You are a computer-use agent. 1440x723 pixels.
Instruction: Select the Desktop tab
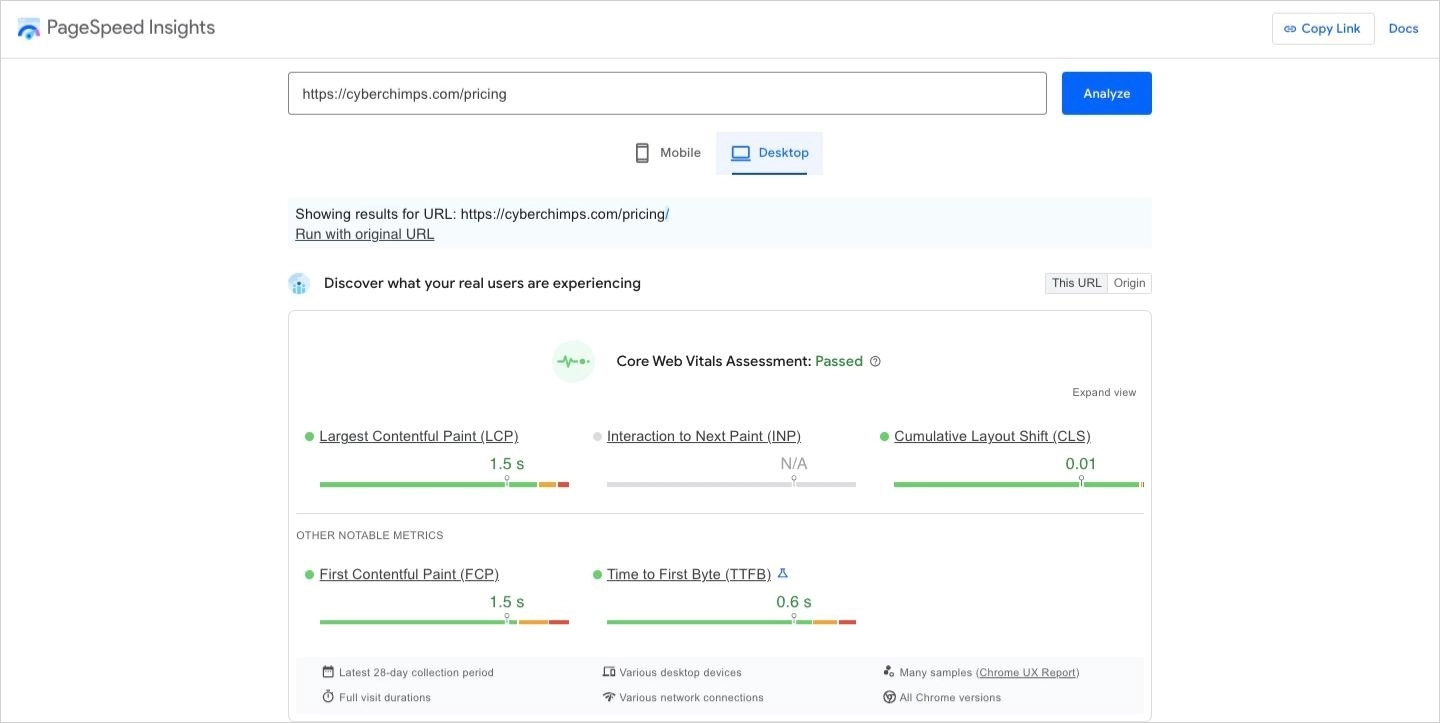[769, 153]
